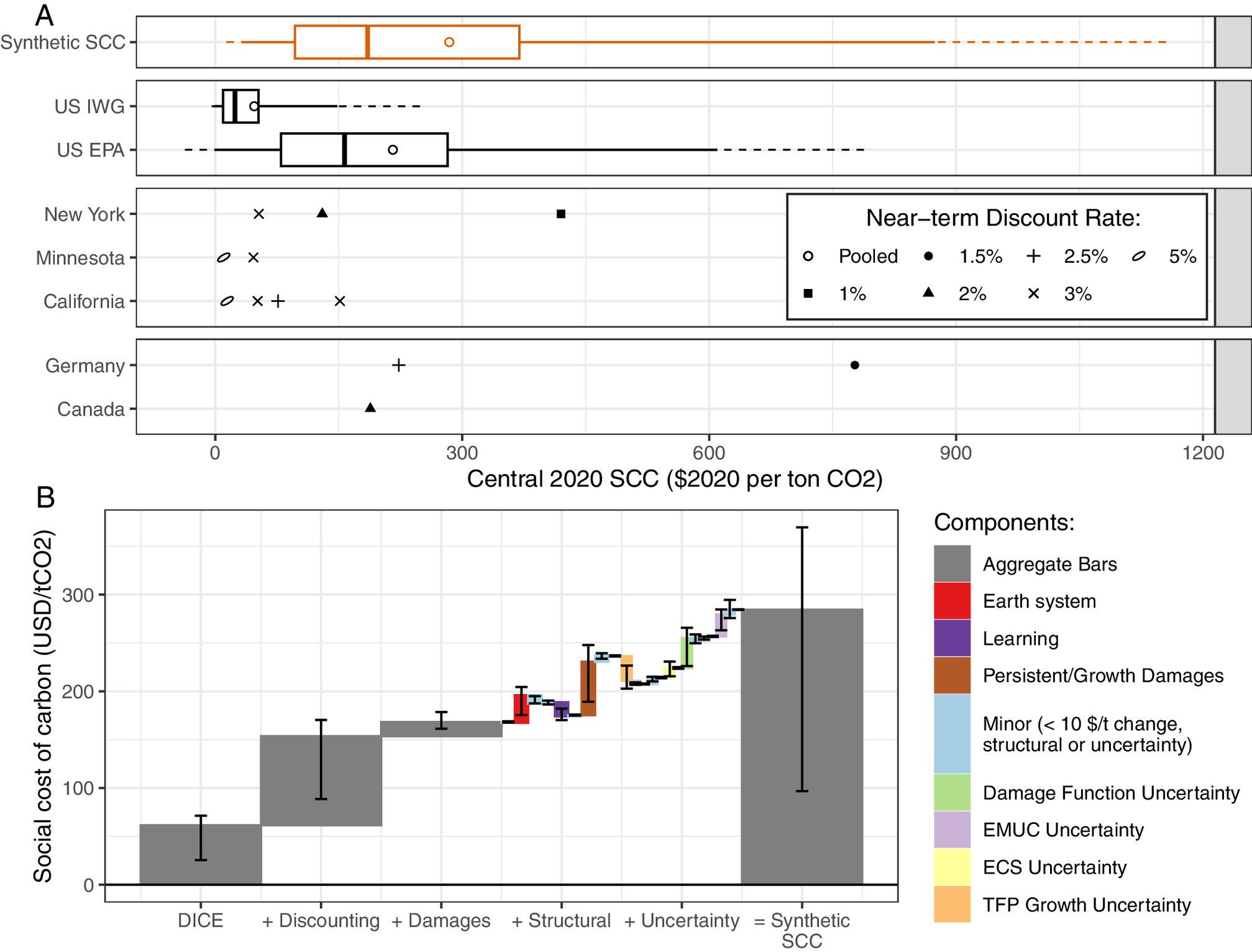This screenshot has width=1252, height=952.
Task: Click the Learning purple legend swatch
Action: pos(952,638)
